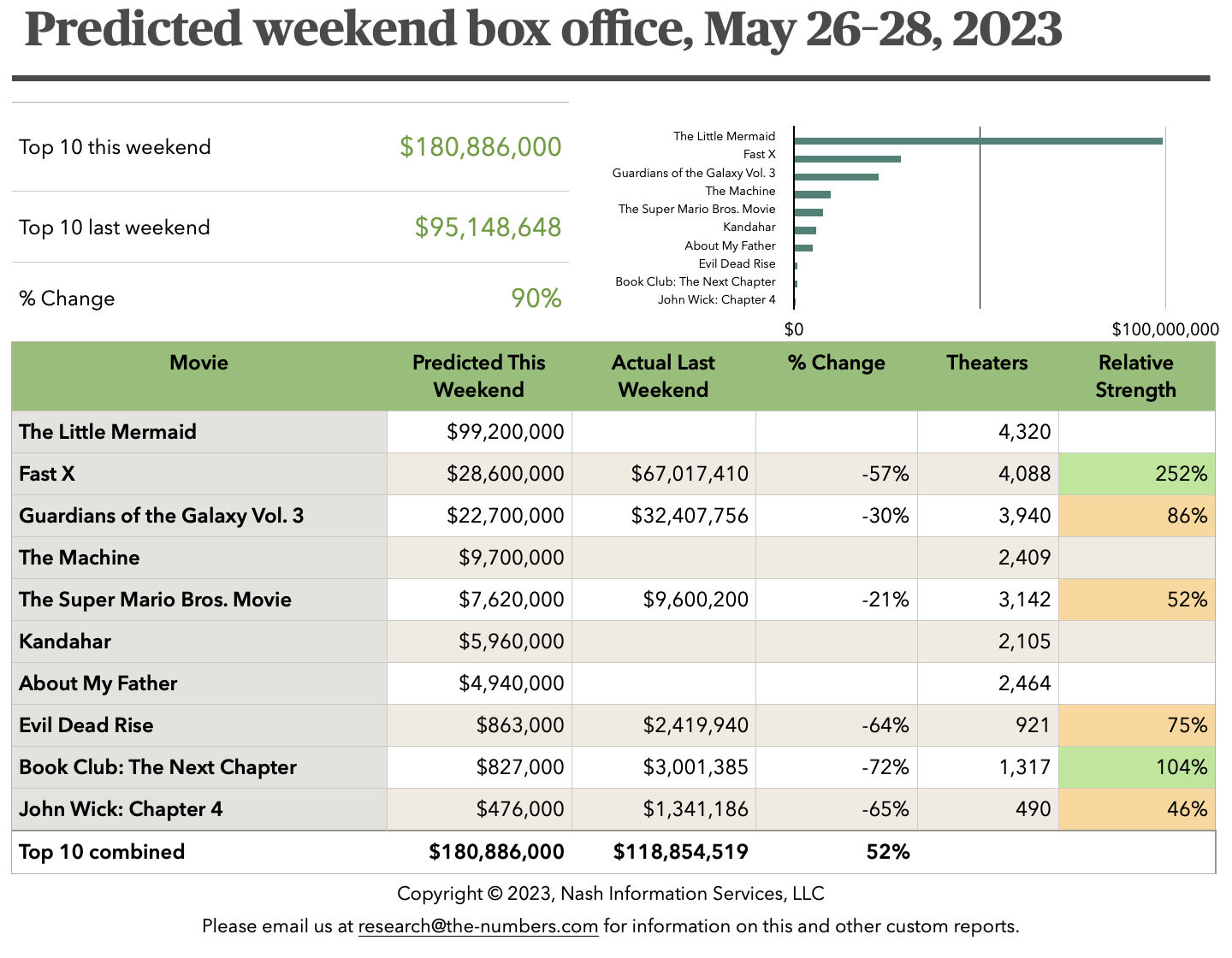Click the $67,017,410 actual last weekend value
Image resolution: width=1232 pixels, height=958 pixels.
tap(690, 474)
